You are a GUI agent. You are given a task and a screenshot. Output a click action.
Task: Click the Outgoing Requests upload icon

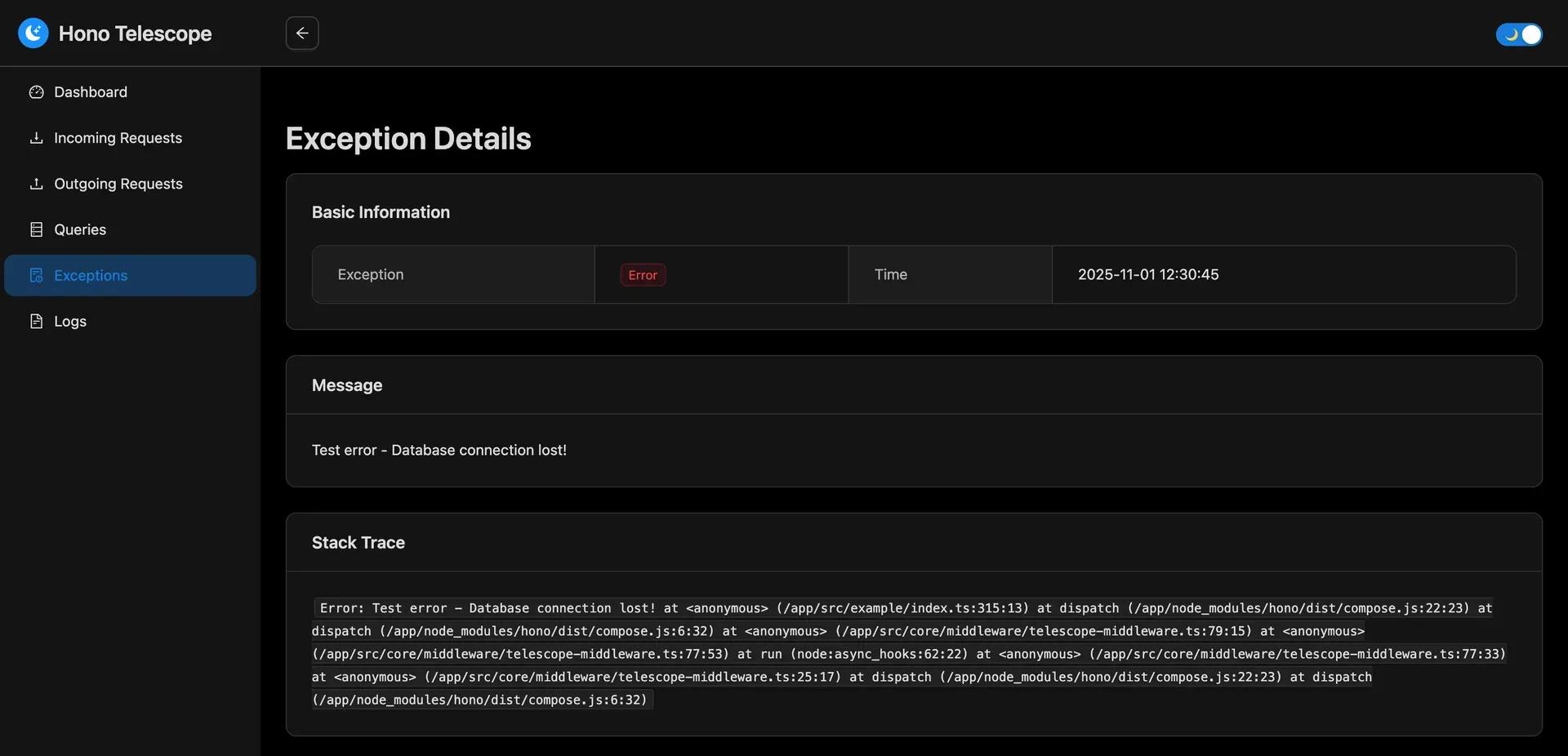(x=36, y=183)
